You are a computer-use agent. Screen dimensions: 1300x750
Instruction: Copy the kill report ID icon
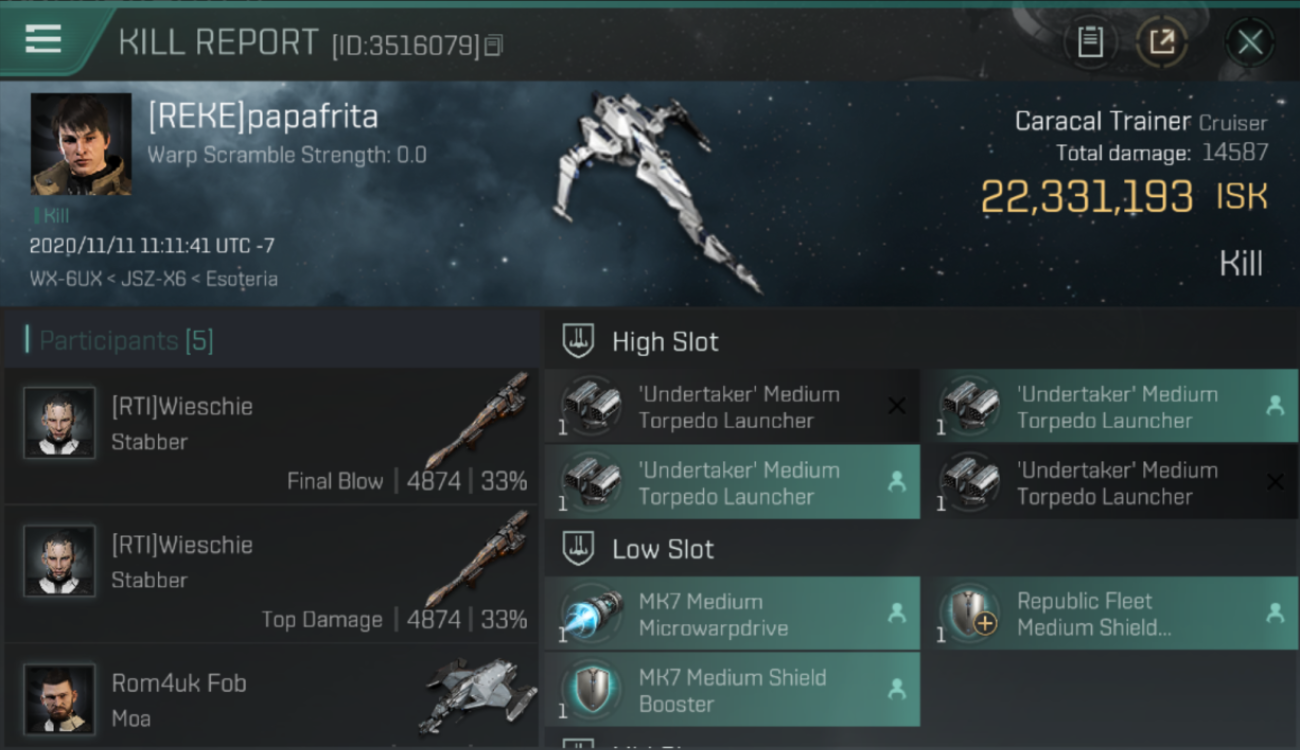(x=493, y=45)
